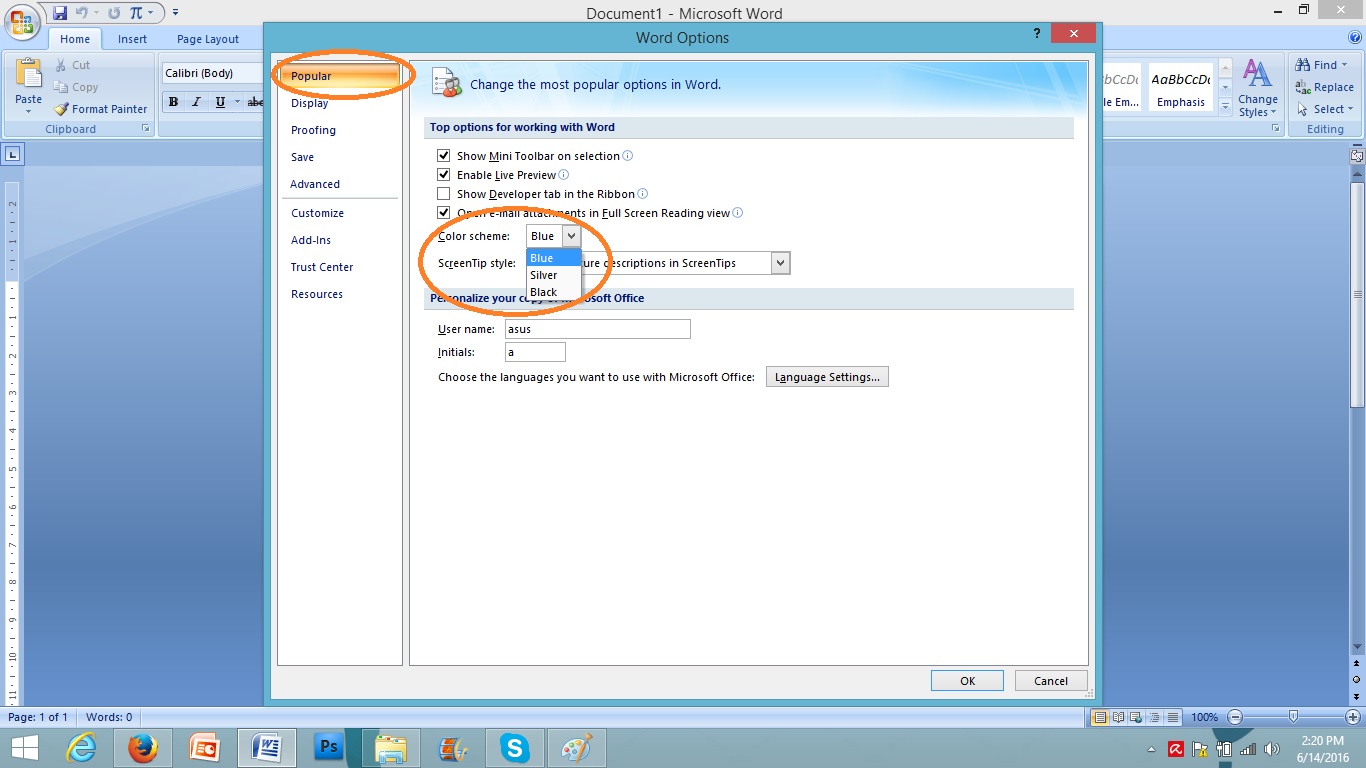
Task: Launch Photoshop from the taskbar
Action: pyautogui.click(x=328, y=747)
